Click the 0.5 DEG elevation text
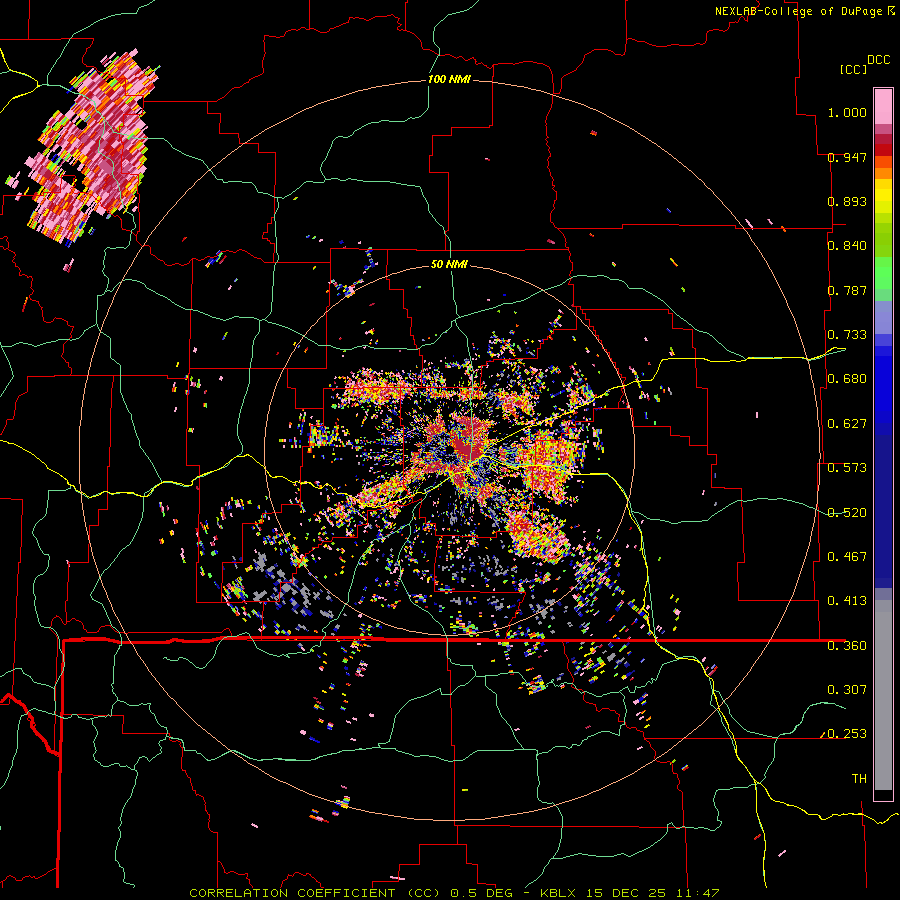The height and width of the screenshot is (900, 900). 482,893
